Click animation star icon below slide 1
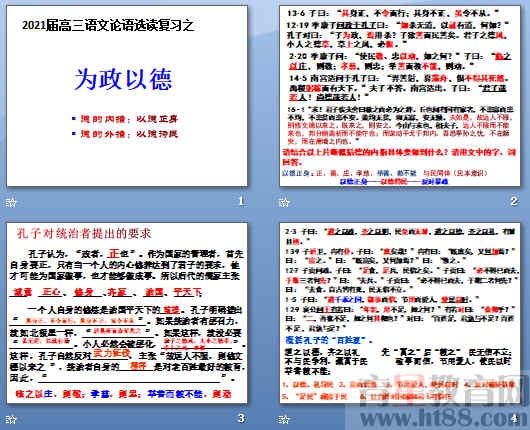 [x=11, y=202]
